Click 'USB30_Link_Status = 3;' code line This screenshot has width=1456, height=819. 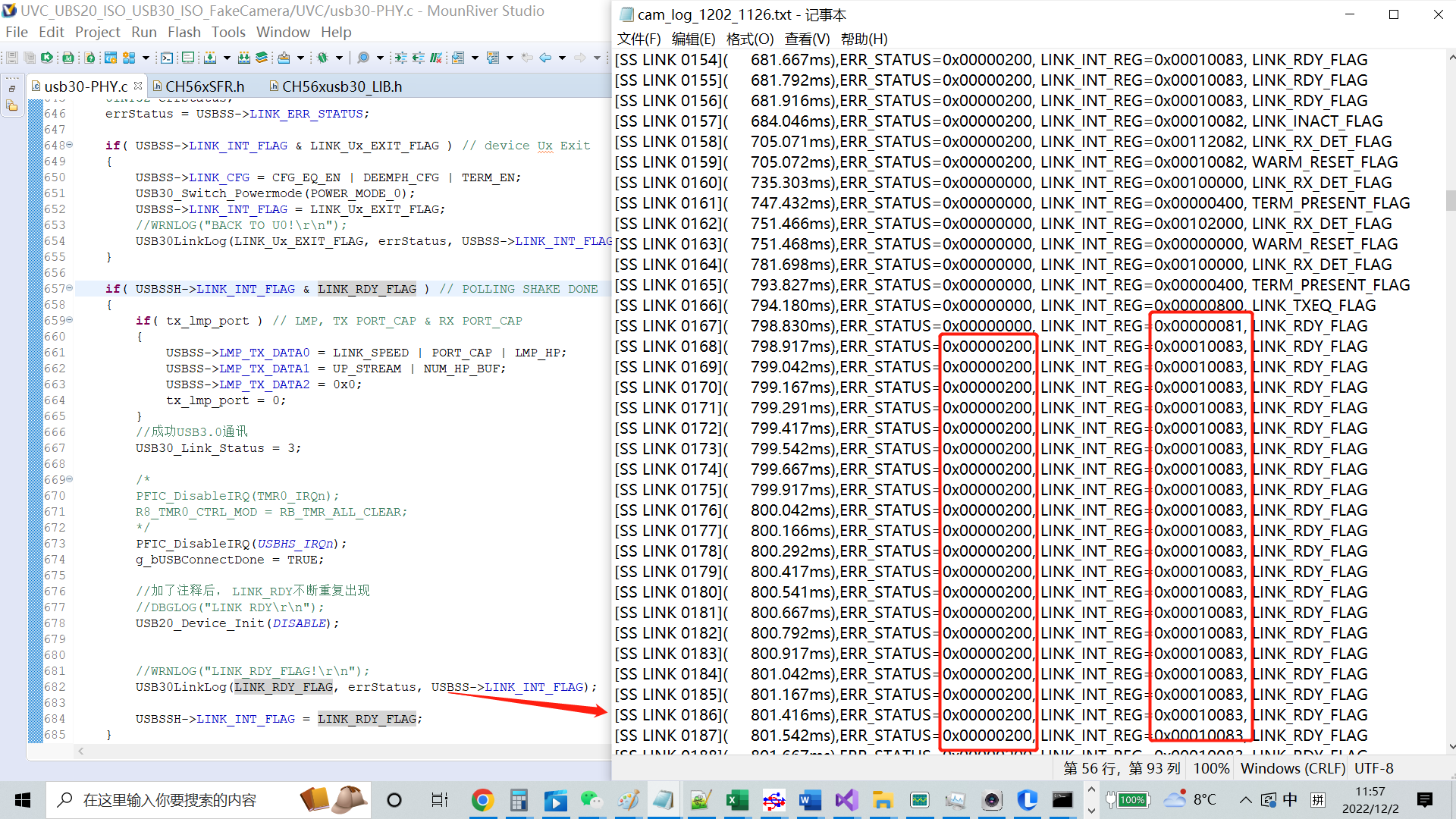[x=218, y=448]
